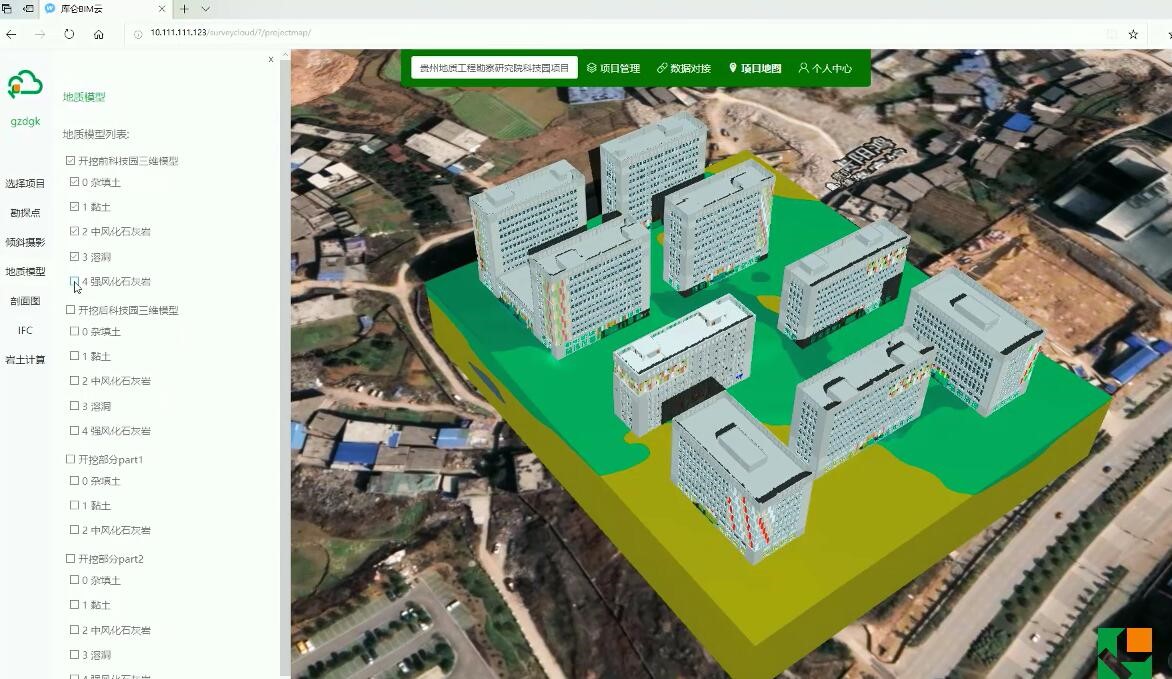Open 个人中心 in the top menu
Viewport: 1172px width, 679px height.
coord(825,68)
